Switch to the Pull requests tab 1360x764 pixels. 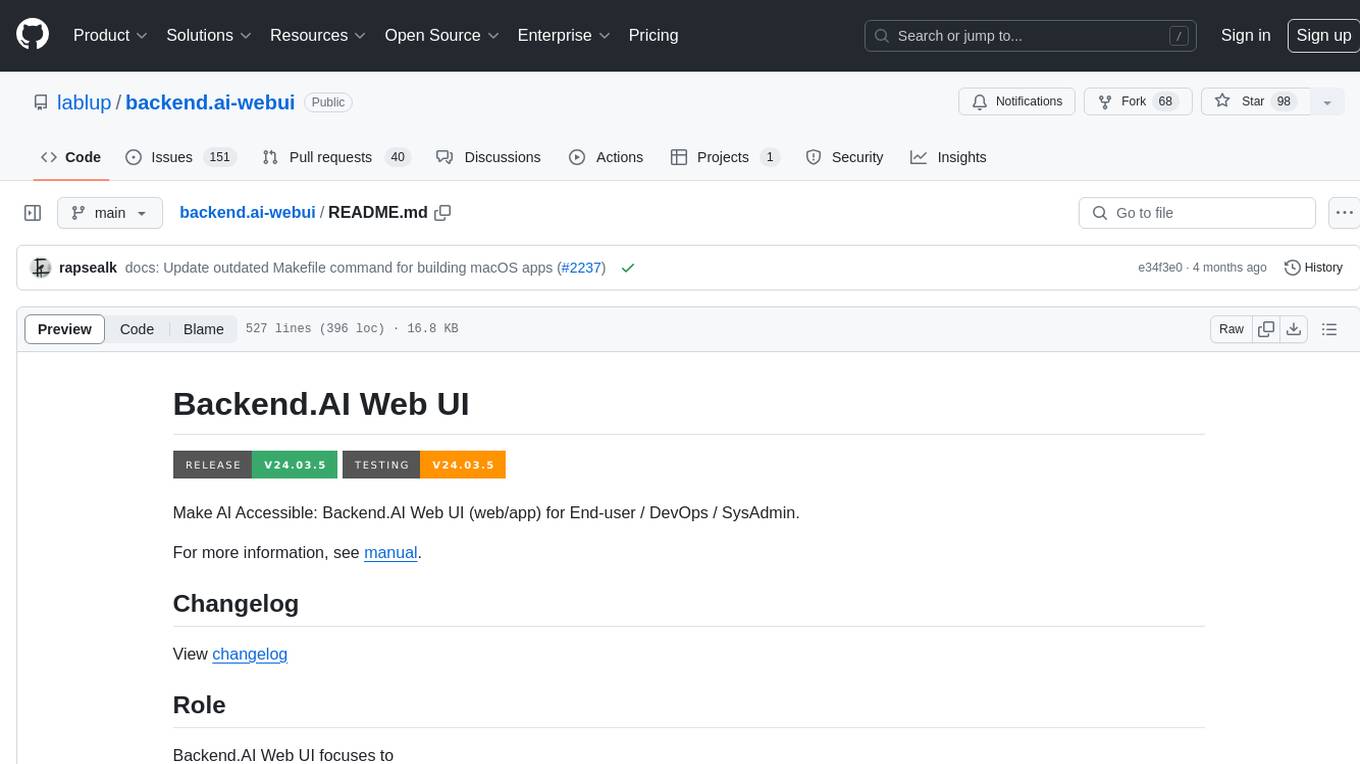[x=335, y=157]
